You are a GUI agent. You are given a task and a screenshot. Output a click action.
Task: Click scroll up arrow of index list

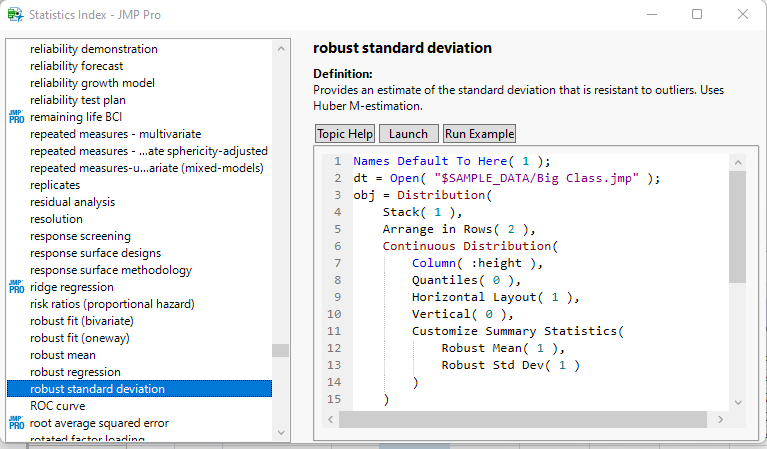click(x=281, y=49)
